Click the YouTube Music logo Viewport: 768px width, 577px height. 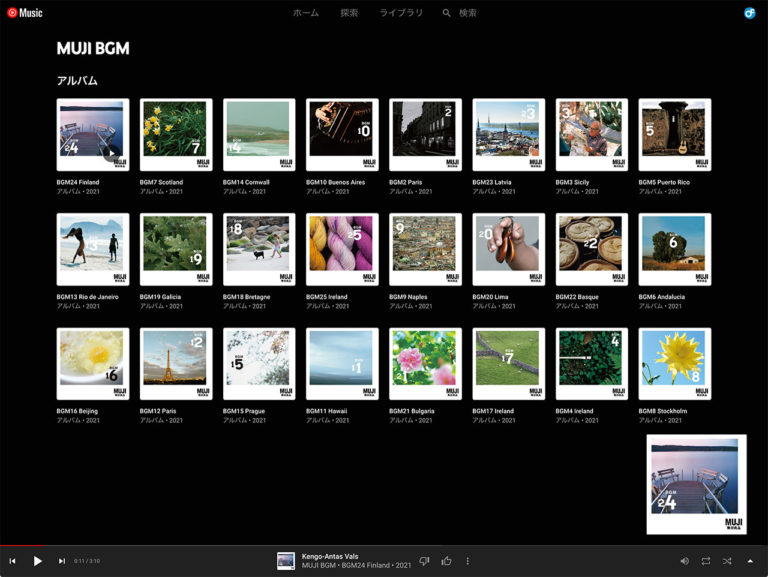click(25, 13)
